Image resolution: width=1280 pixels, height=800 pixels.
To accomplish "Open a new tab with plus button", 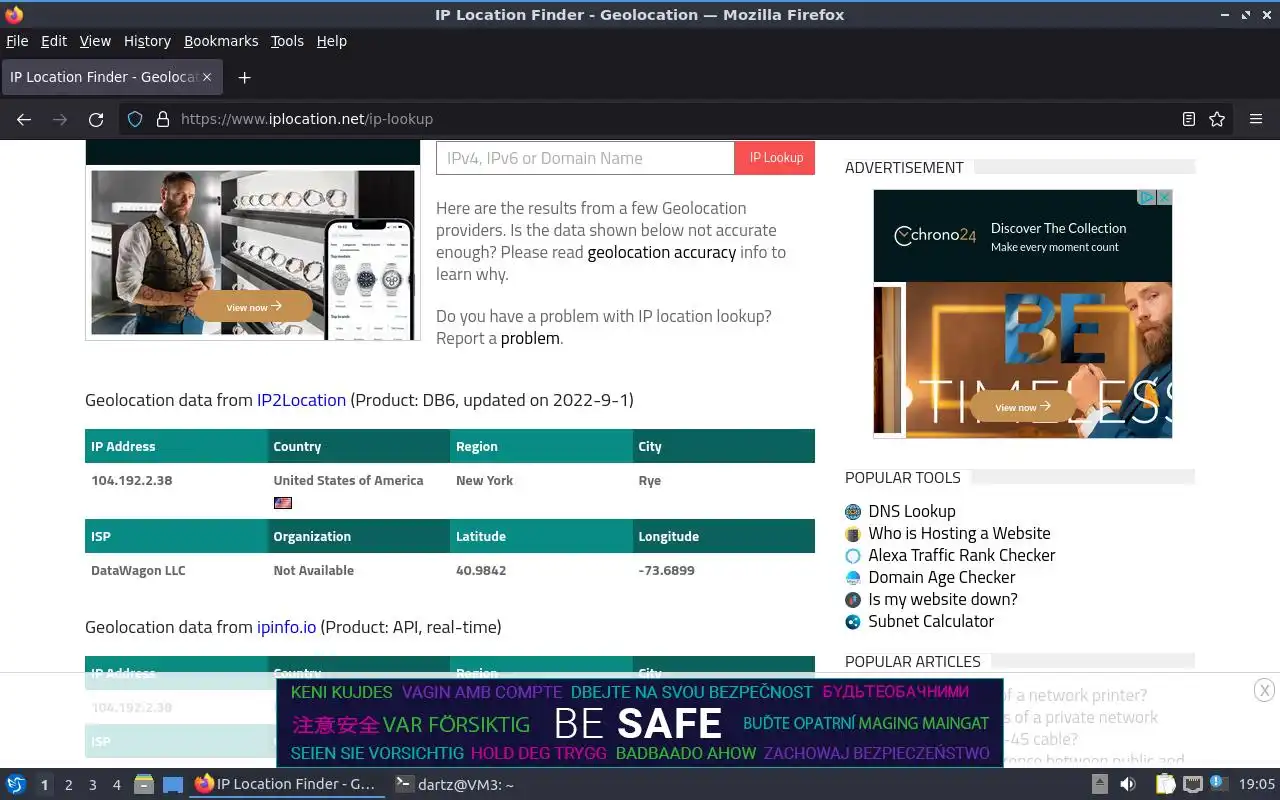I will (244, 77).
